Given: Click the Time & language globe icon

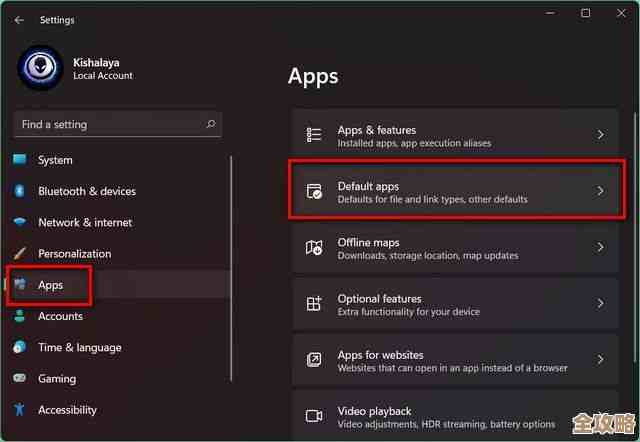Looking at the screenshot, I should point(19,347).
